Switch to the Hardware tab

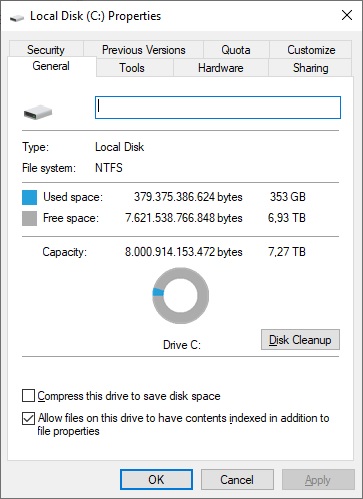point(221,68)
